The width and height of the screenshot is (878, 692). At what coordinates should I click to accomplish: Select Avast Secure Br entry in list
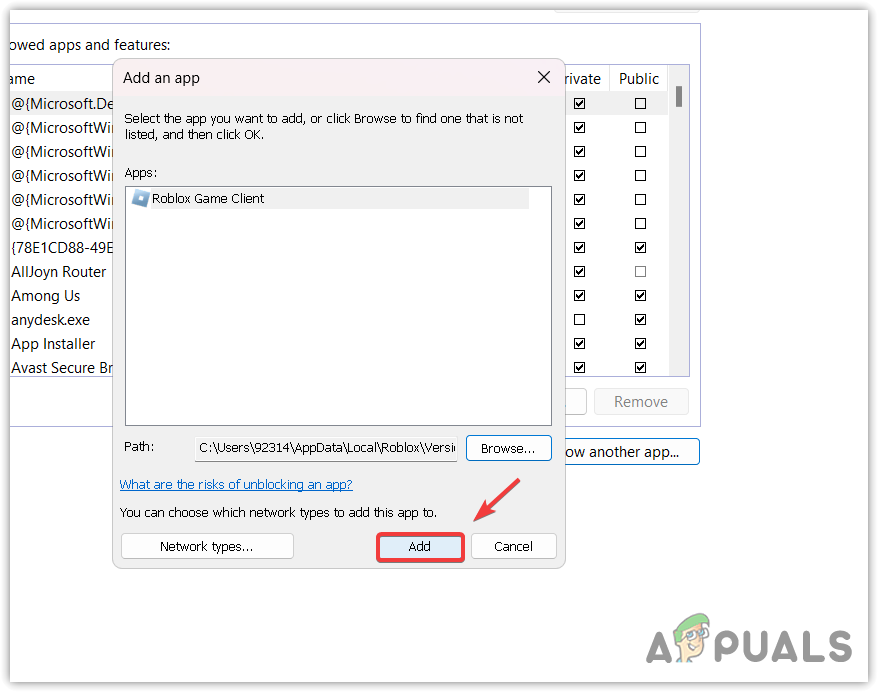click(x=62, y=368)
